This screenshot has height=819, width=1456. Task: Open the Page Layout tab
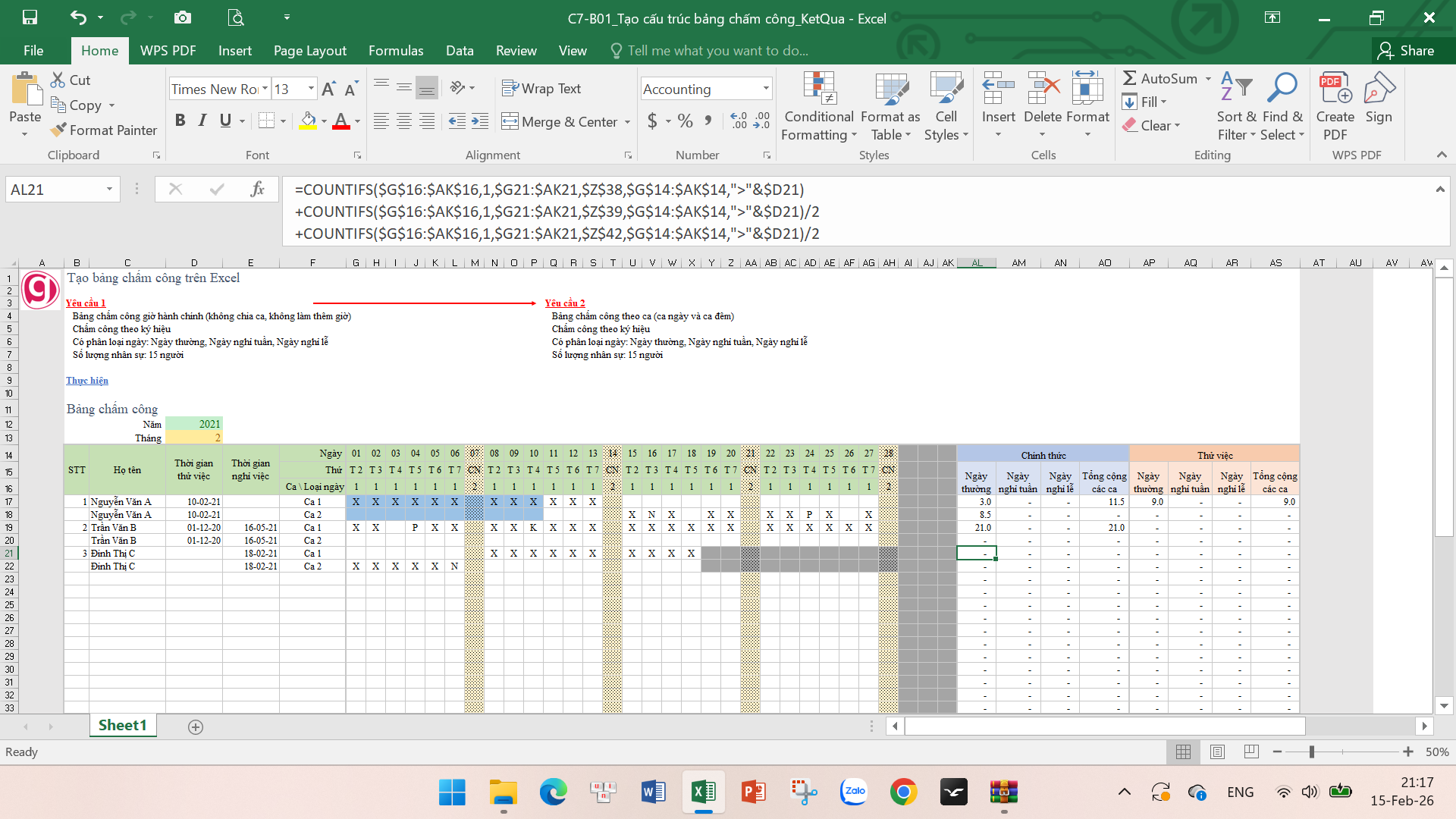(x=309, y=51)
